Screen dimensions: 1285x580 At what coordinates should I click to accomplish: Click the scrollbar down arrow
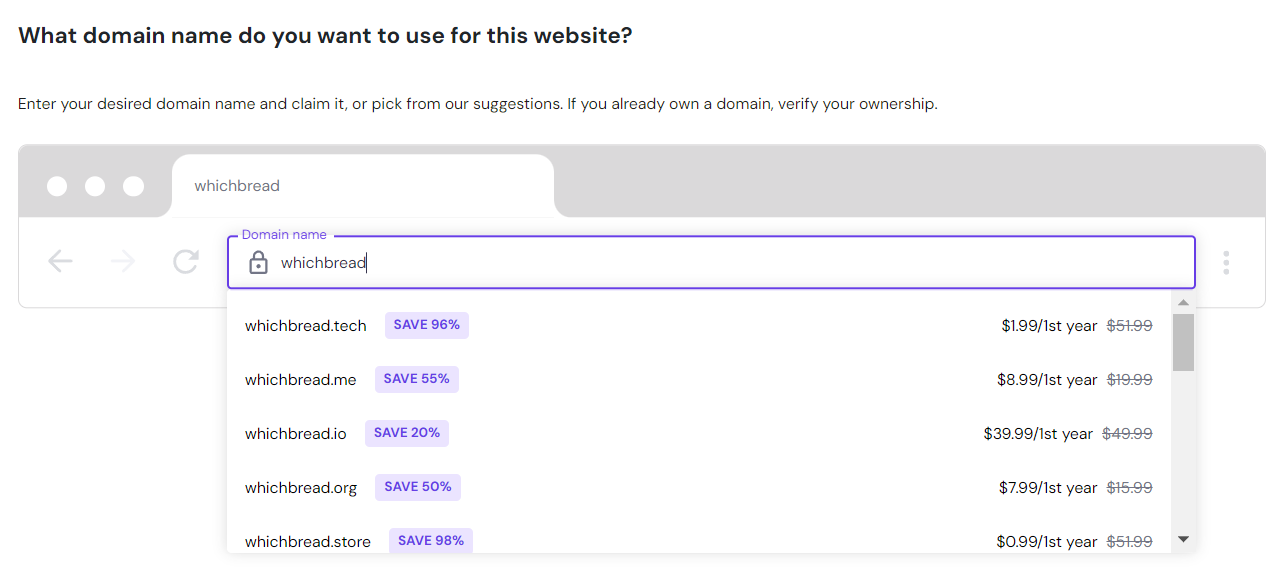click(1183, 539)
